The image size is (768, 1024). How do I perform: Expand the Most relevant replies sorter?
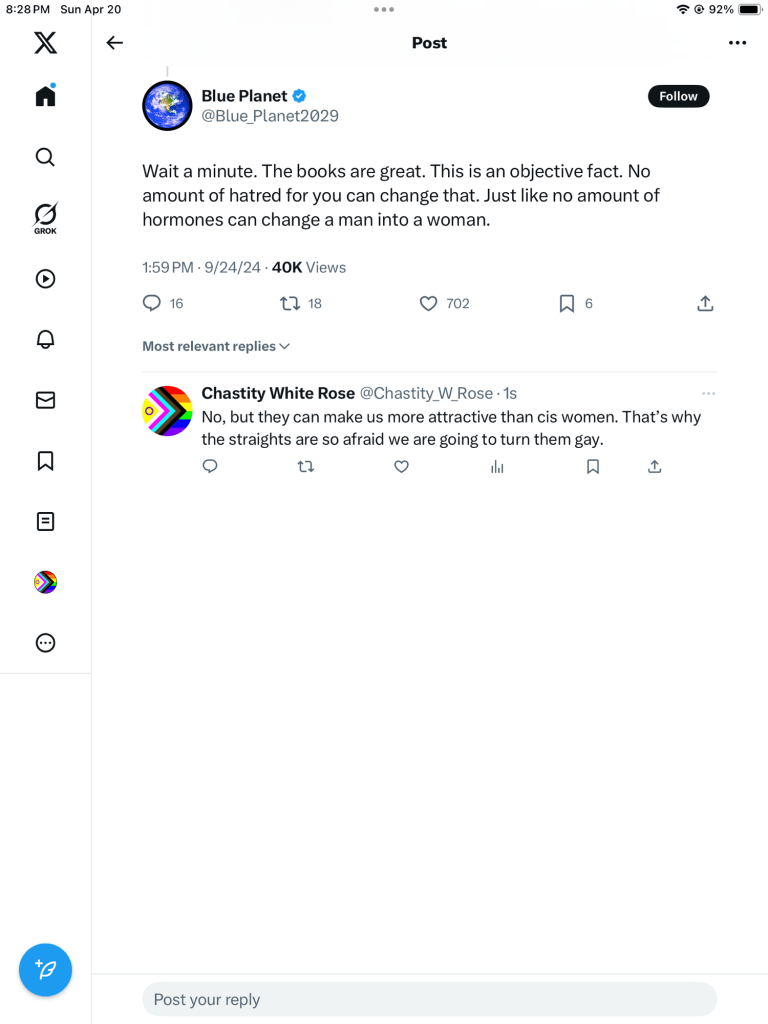tap(216, 346)
